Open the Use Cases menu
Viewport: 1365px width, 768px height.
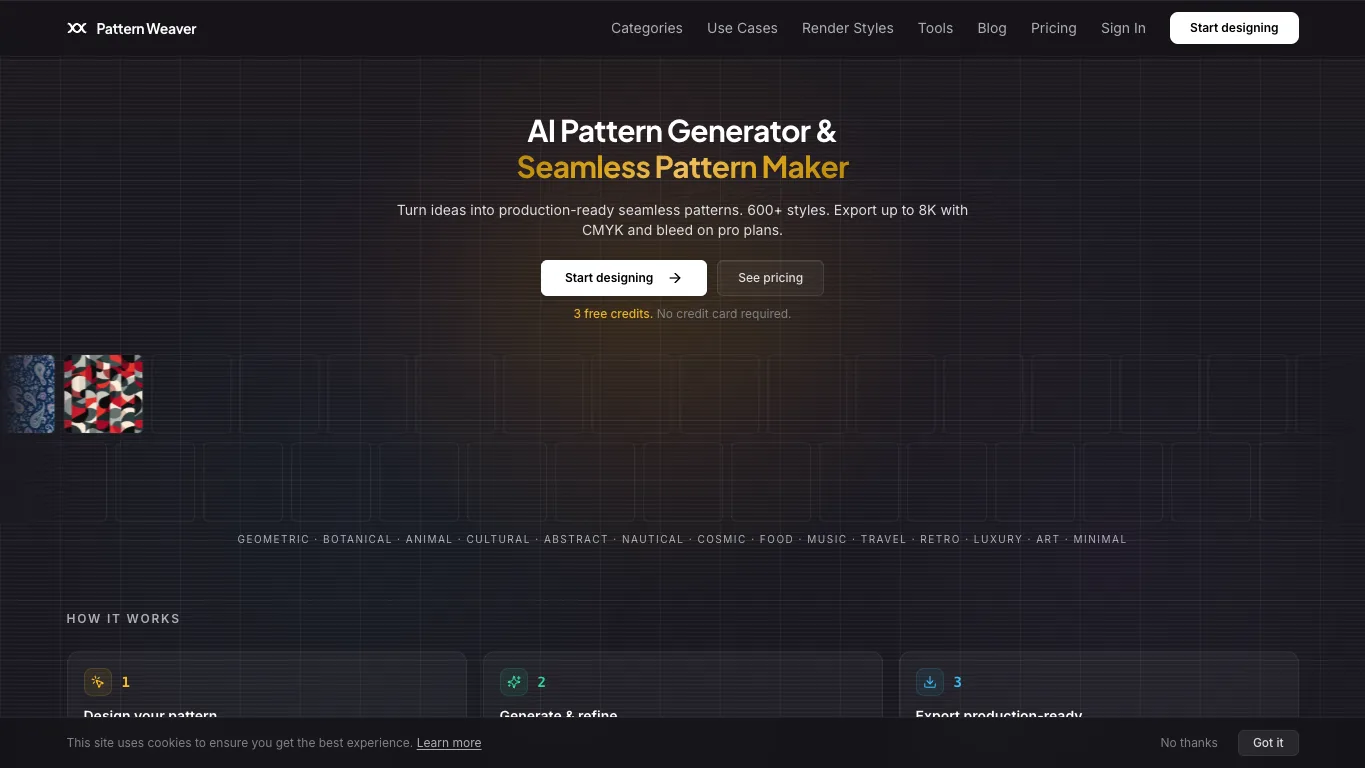point(742,28)
